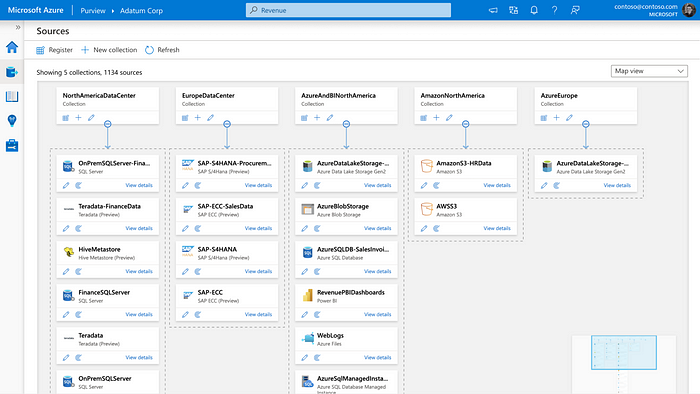Add subcollection to EuropeDataCenter
The image size is (700, 394).
(198, 118)
